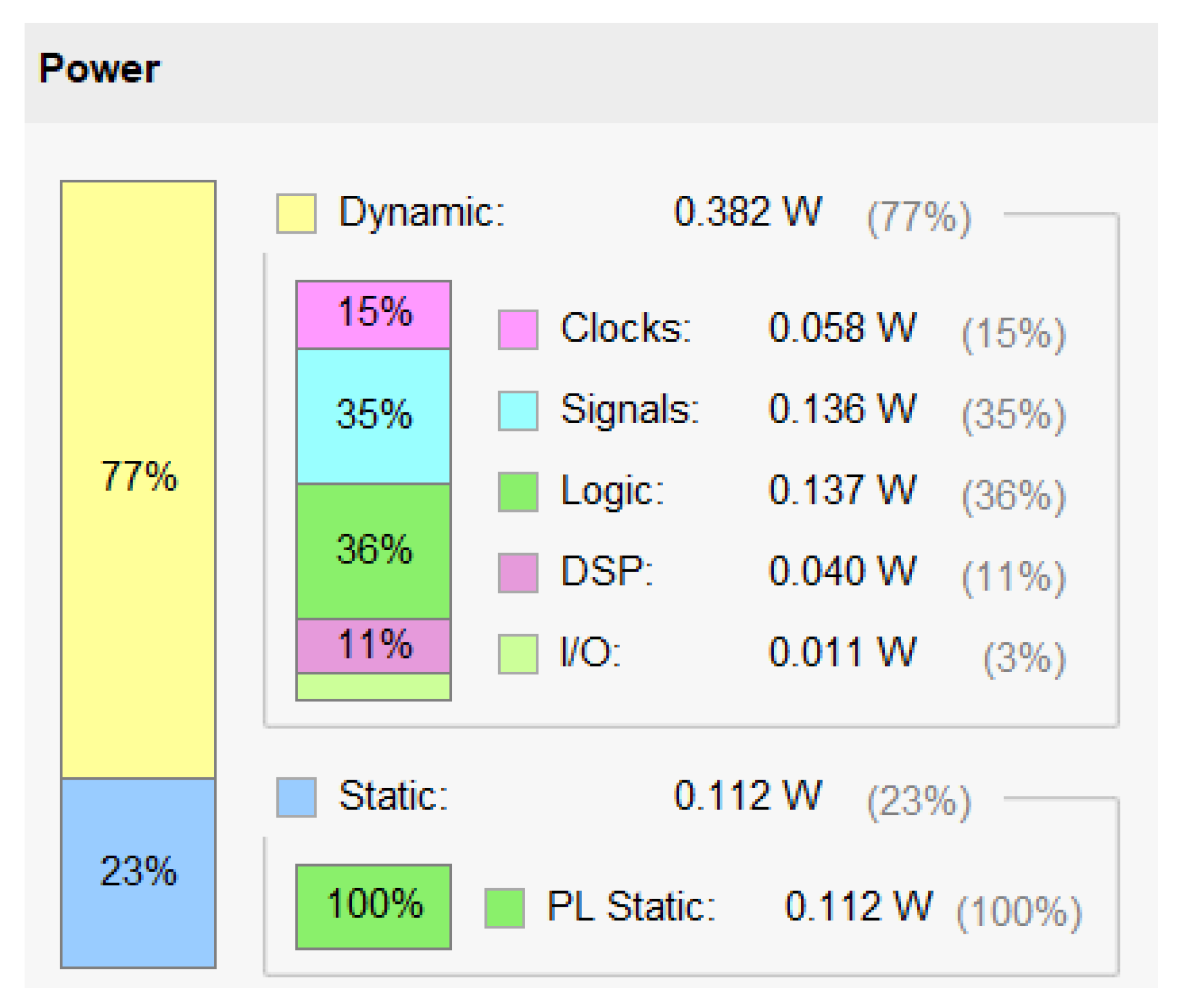Click the light green I/O legend swatch
This screenshot has height=1008, width=1187.
[x=518, y=654]
